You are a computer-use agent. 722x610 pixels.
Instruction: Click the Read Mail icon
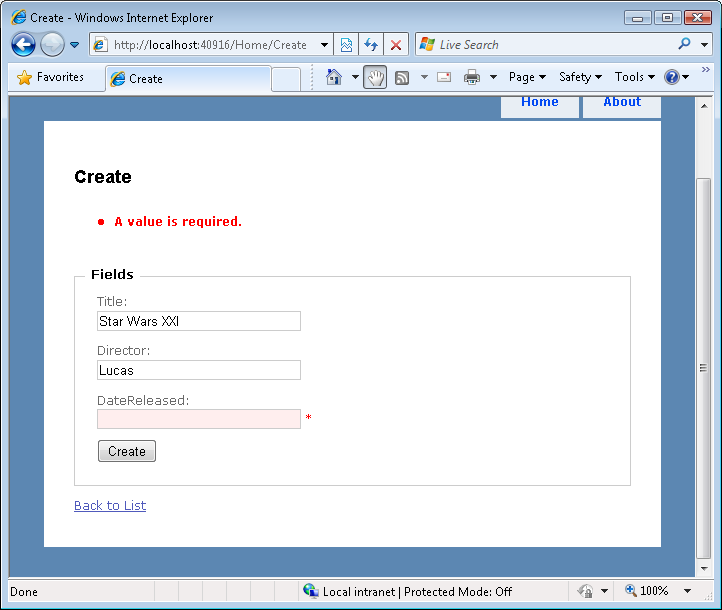444,77
